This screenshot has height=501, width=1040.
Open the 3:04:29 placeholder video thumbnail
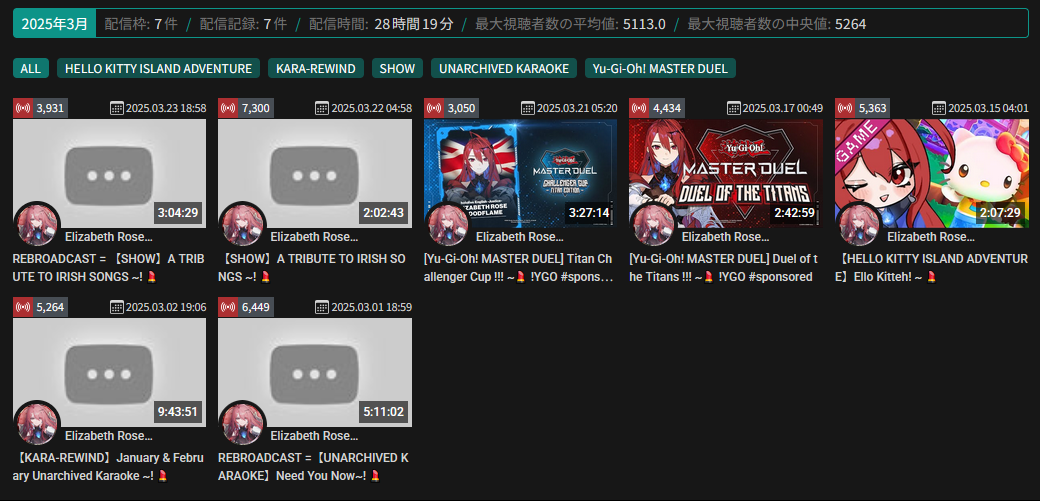coord(109,173)
